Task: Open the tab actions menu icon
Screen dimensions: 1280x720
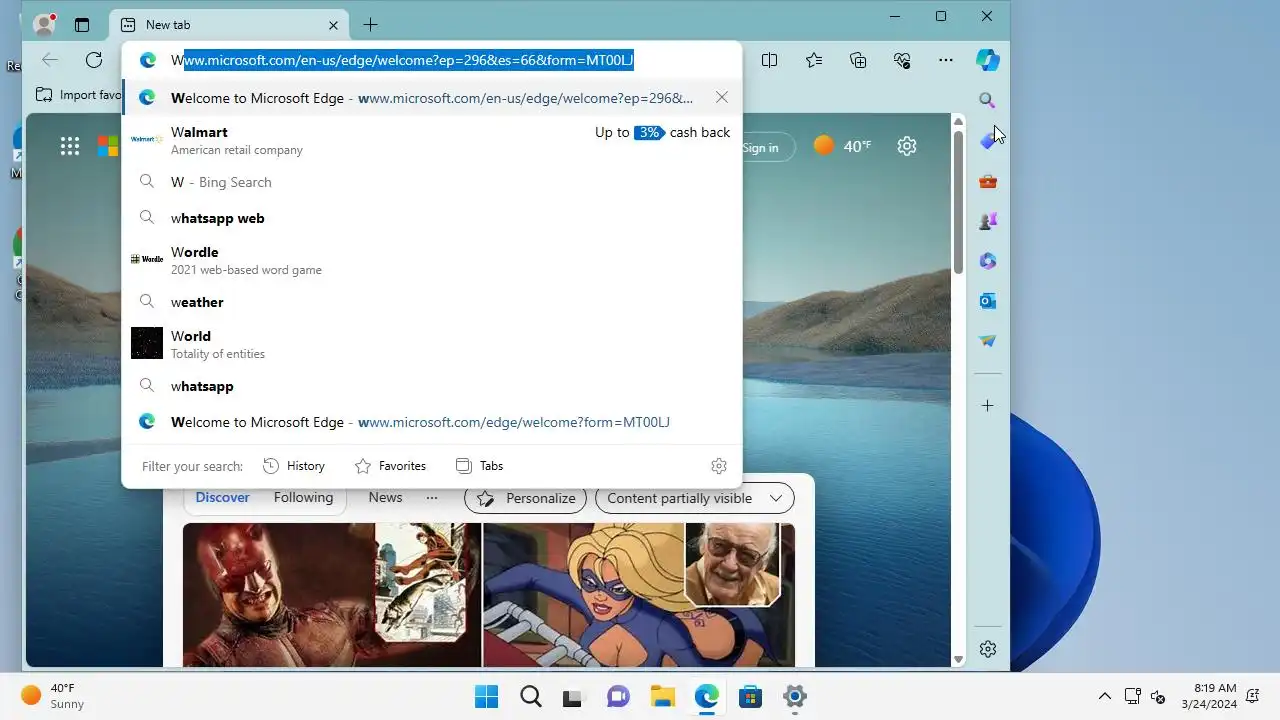Action: point(82,24)
